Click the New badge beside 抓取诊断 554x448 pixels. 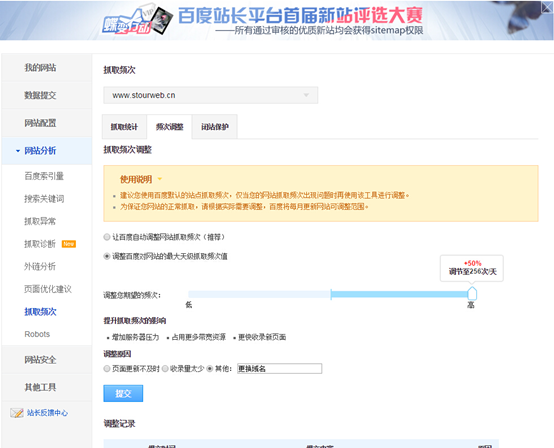[x=69, y=244]
